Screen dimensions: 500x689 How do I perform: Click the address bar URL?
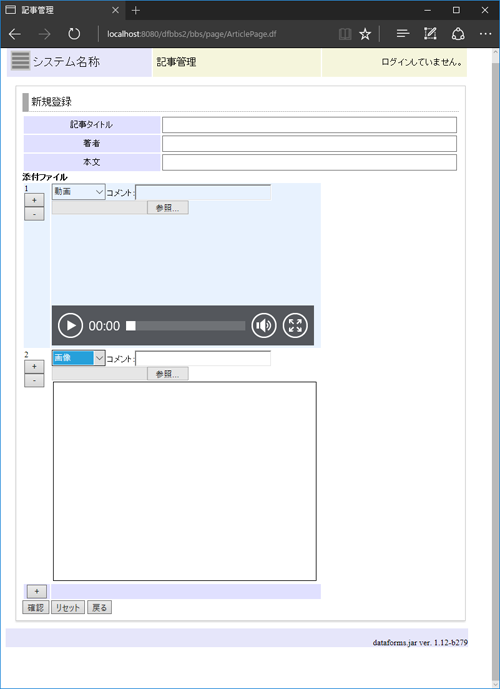point(192,34)
